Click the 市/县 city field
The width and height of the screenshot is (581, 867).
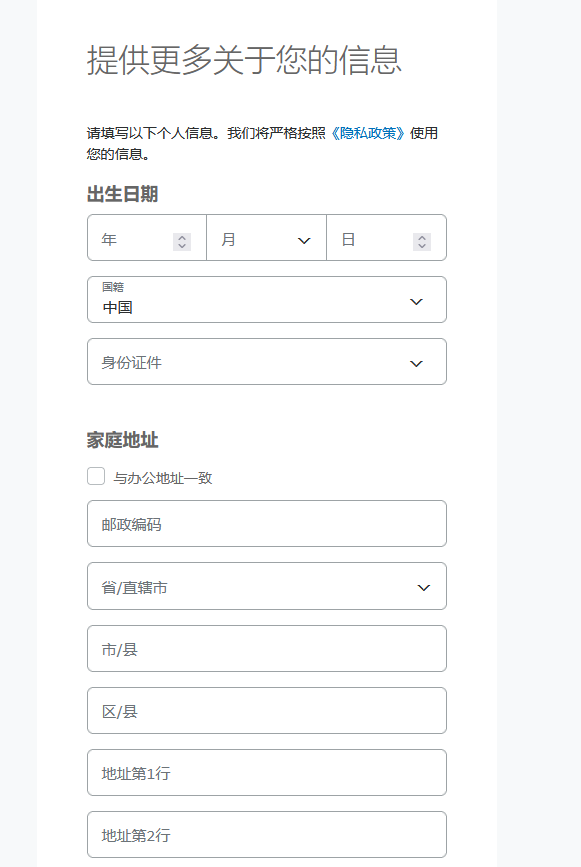(265, 648)
